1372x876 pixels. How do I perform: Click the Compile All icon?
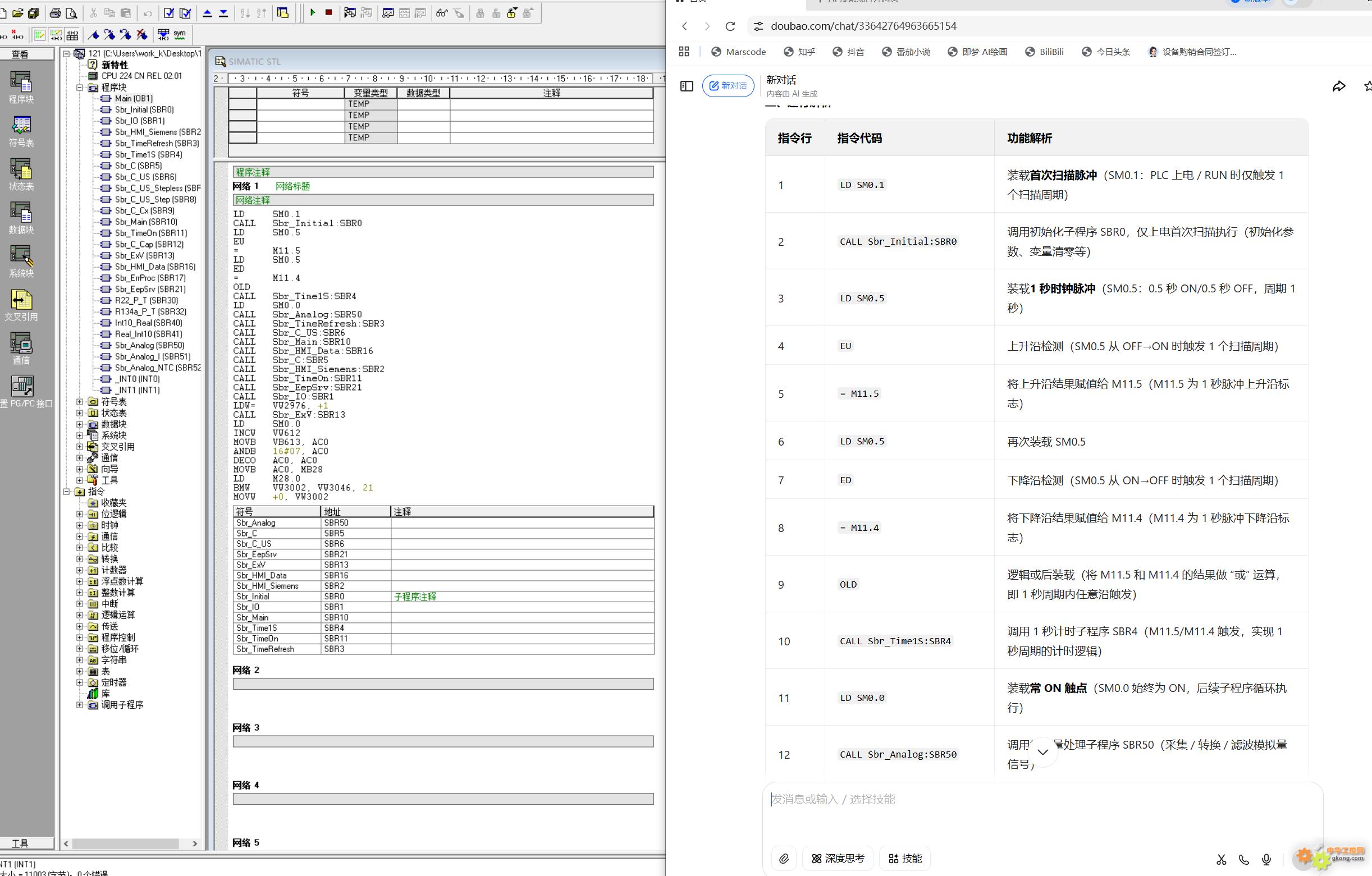point(185,12)
